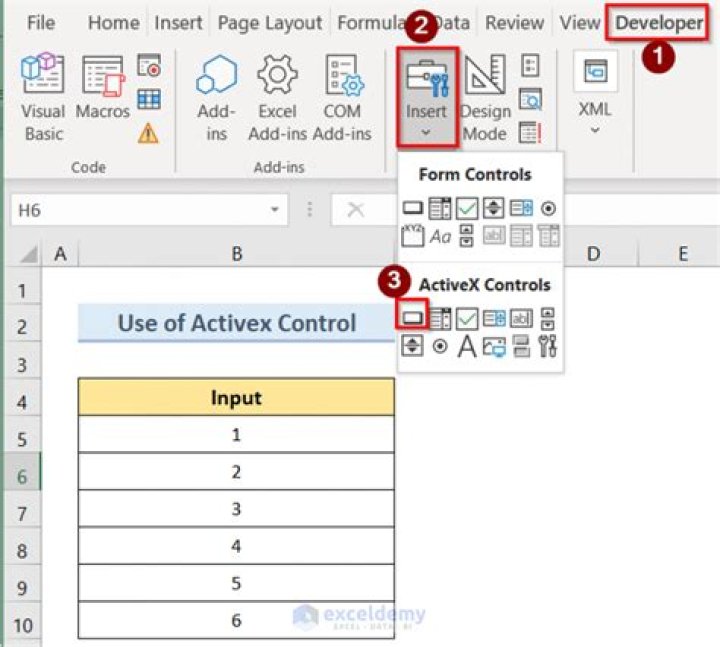Screen dimensions: 720x647
Task: Expand the Insert controls dropdown
Action: 426,98
